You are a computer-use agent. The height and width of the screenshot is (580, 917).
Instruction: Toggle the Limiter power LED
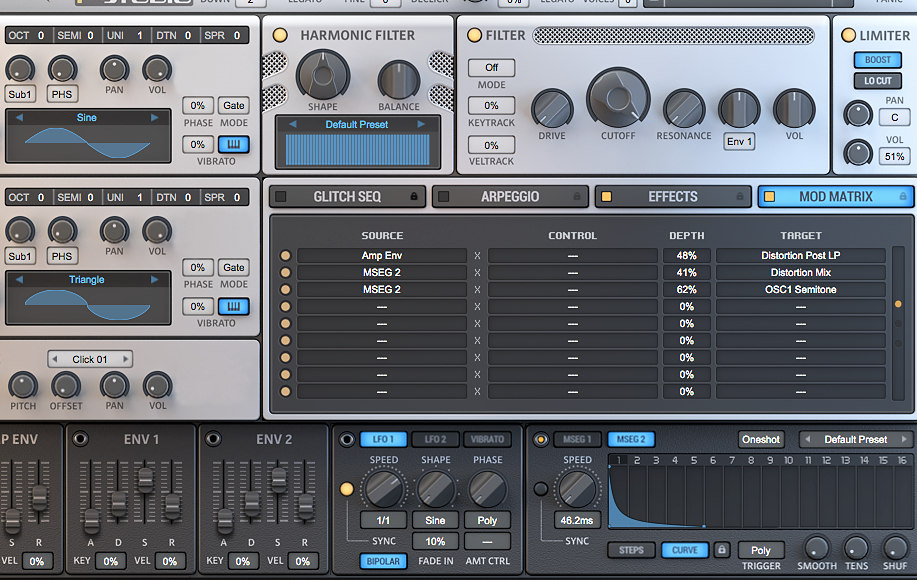click(848, 35)
